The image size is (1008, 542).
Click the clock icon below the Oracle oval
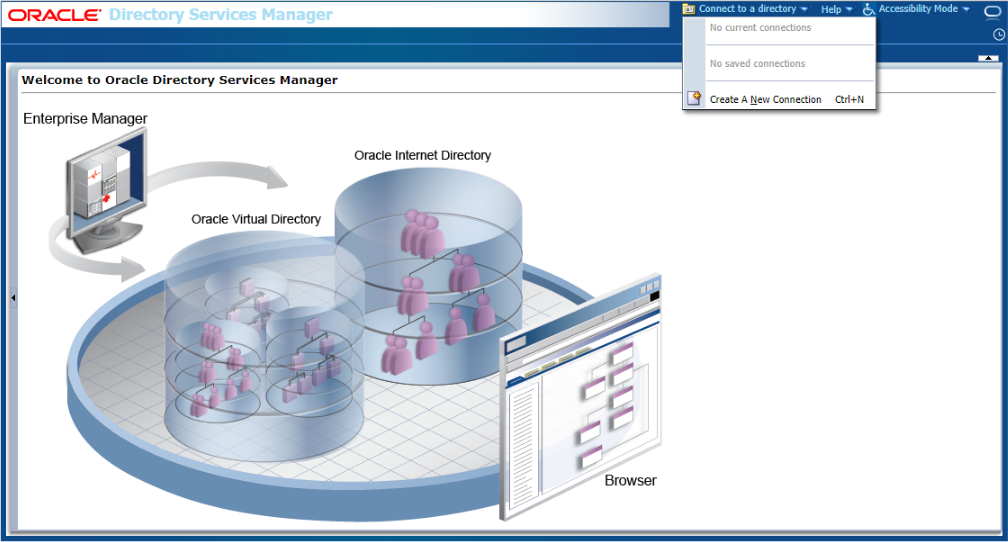click(998, 34)
